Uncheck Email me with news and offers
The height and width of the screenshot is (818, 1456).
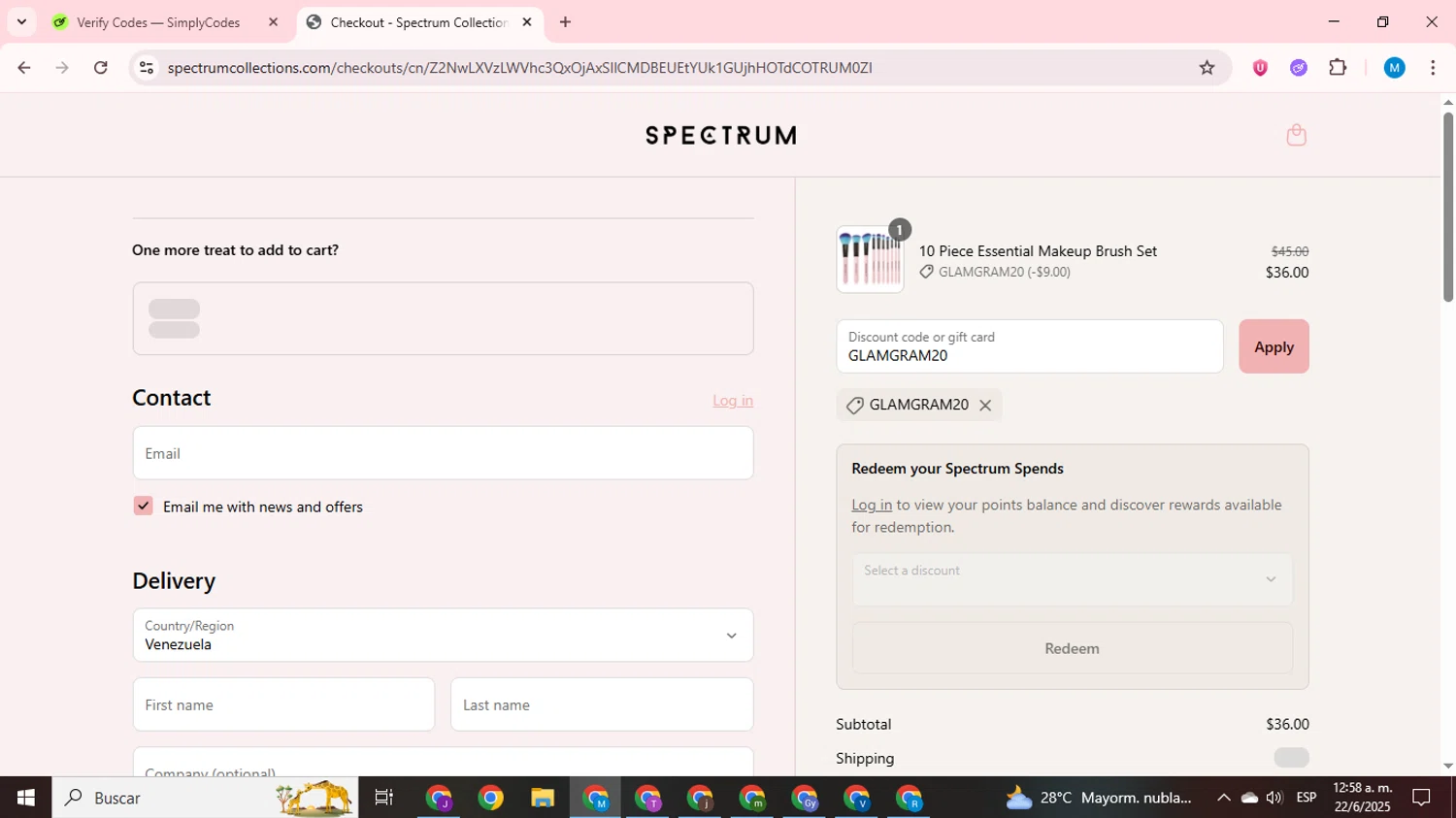pyautogui.click(x=143, y=506)
